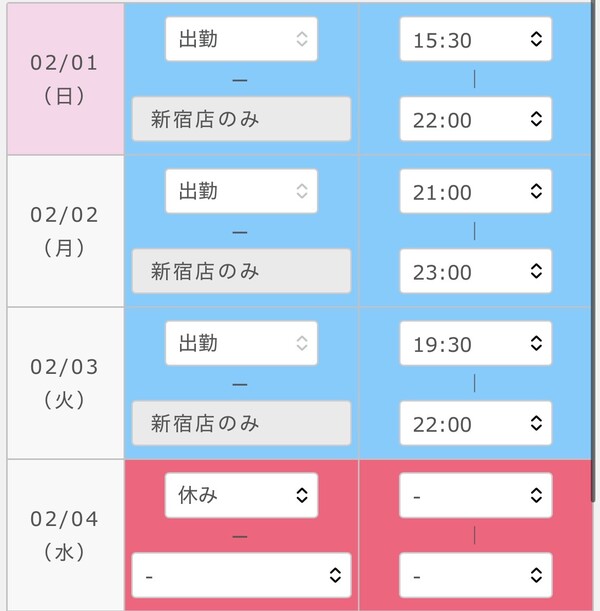The width and height of the screenshot is (600, 611).
Task: Open 02/02 attendance status dropdown
Action: click(x=241, y=191)
